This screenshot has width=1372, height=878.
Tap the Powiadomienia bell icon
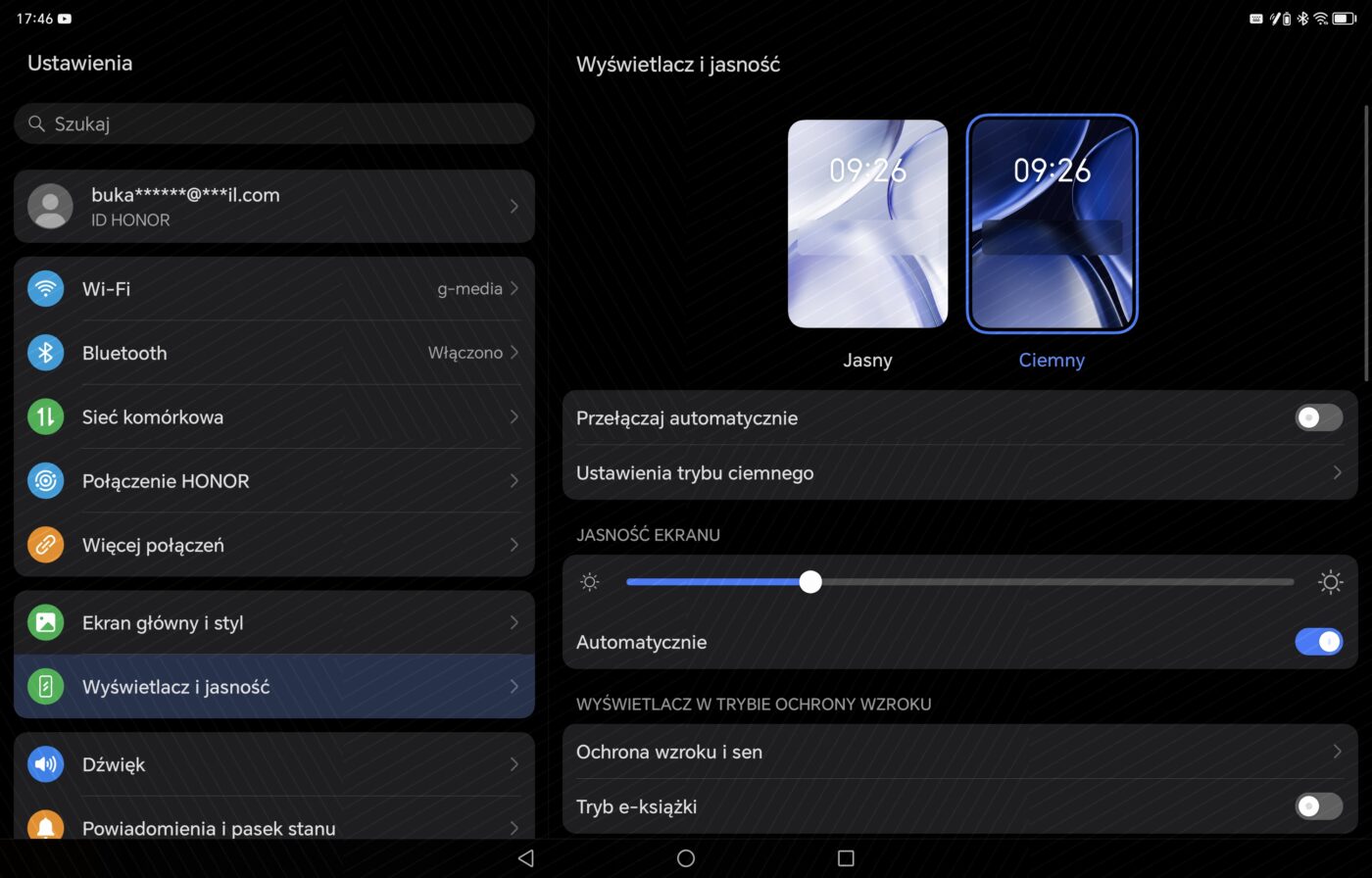[45, 826]
